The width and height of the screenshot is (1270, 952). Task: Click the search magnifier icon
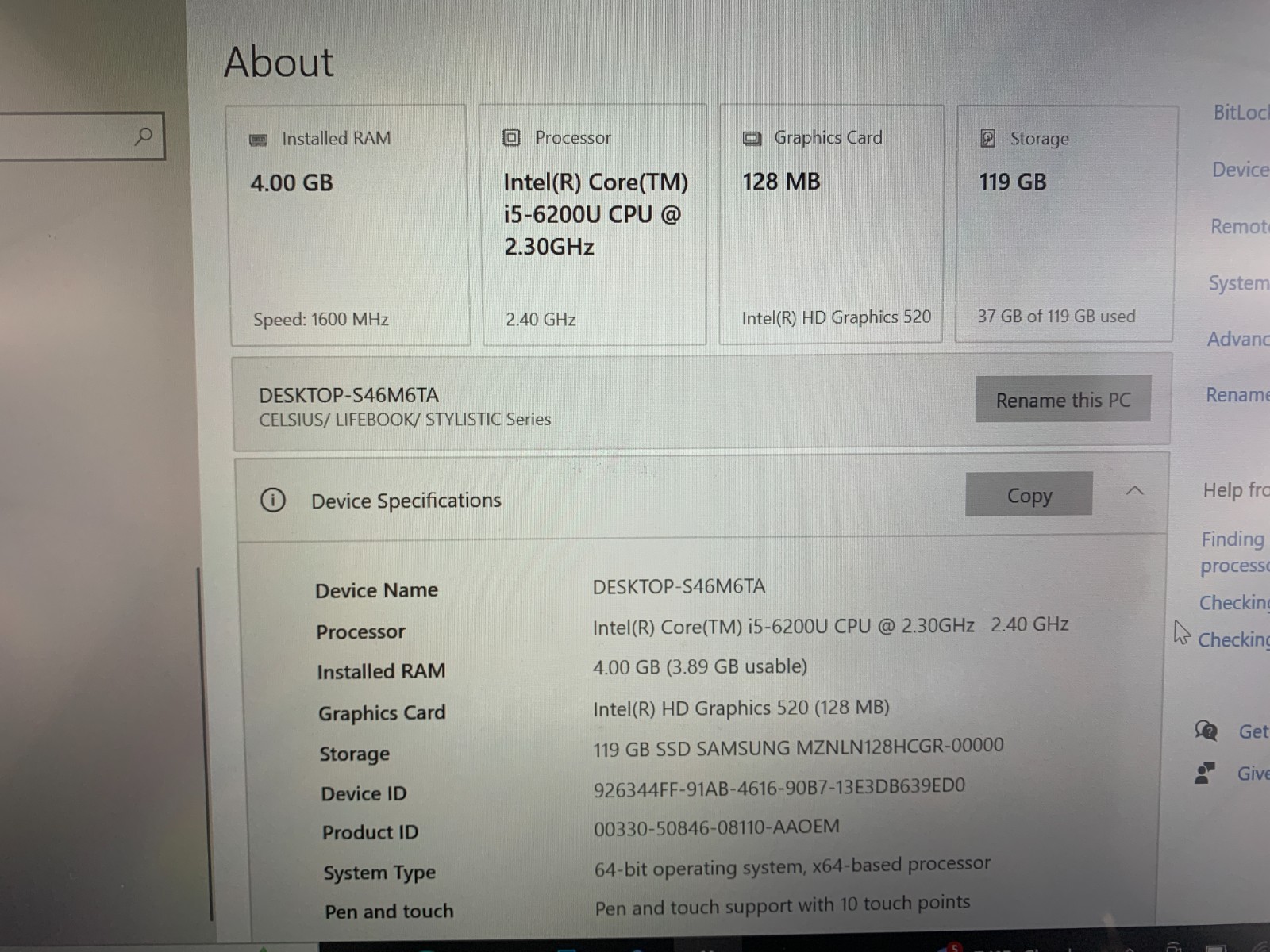click(x=144, y=136)
